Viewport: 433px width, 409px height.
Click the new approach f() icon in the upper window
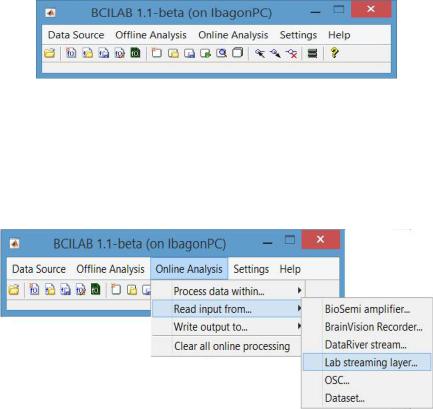tap(71, 53)
